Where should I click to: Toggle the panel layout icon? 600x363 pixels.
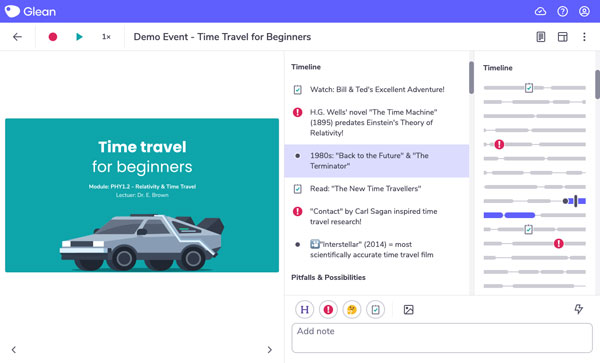coord(562,37)
